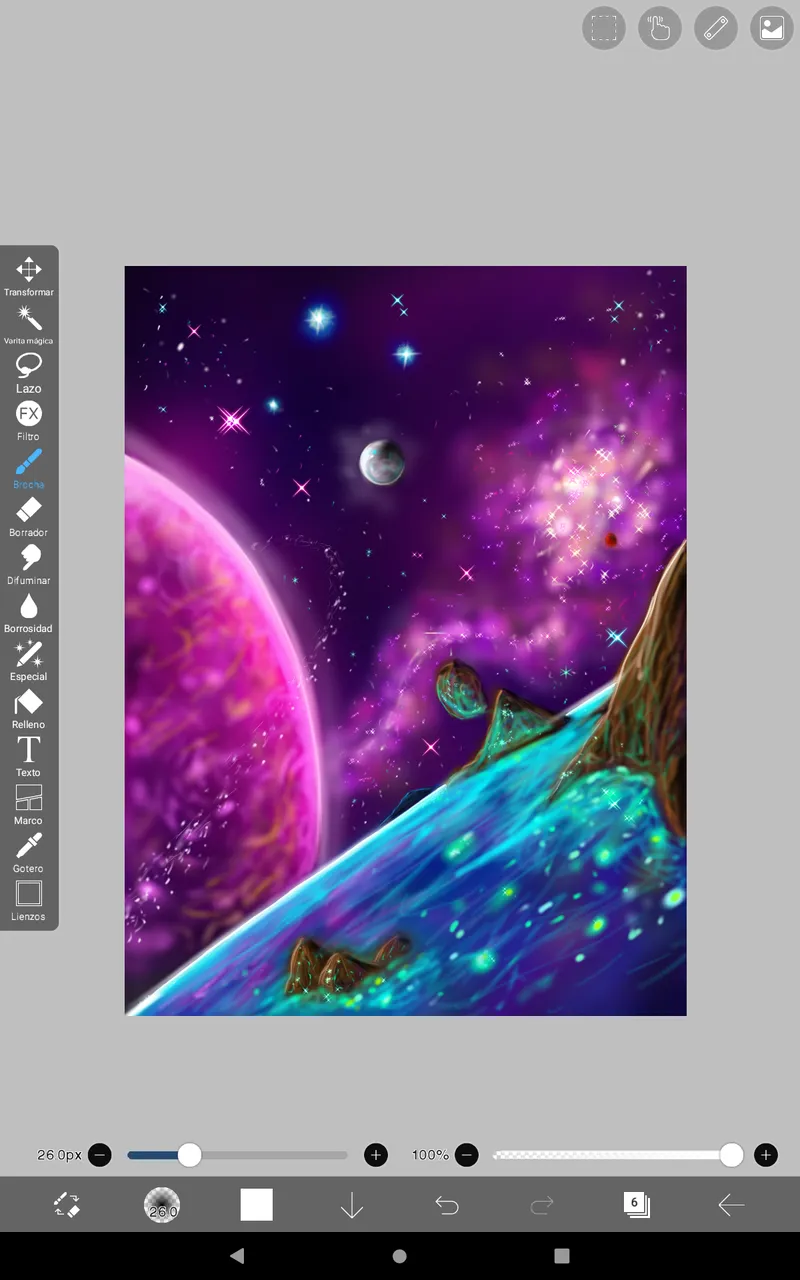Decrease opacity with minus button
The width and height of the screenshot is (800, 1280).
tap(467, 1155)
